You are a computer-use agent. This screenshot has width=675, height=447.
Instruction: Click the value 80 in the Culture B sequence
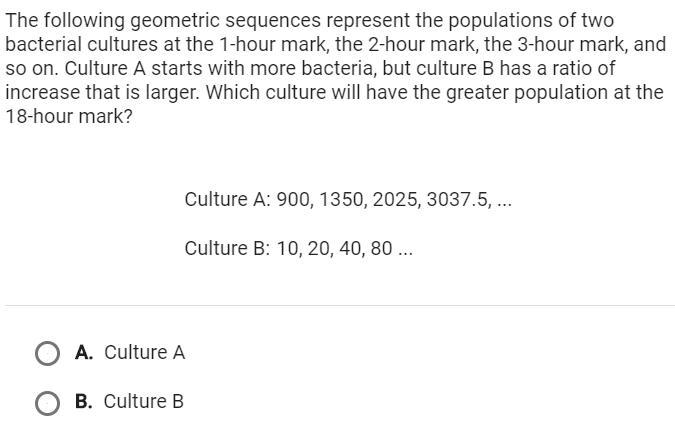point(380,249)
